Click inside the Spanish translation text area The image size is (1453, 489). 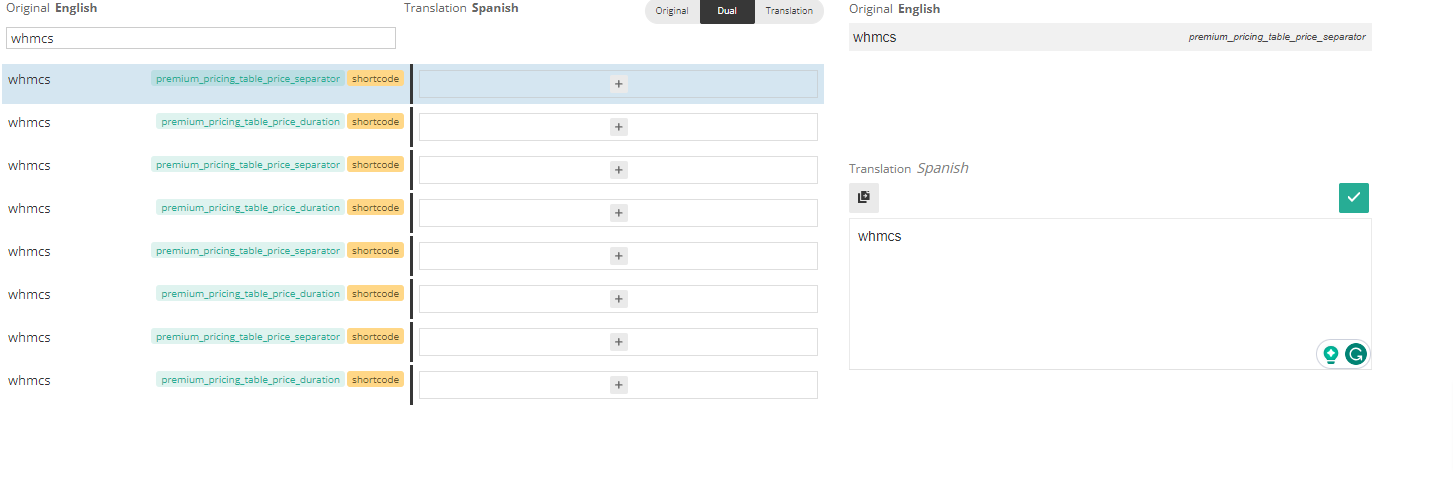[x=1110, y=294]
